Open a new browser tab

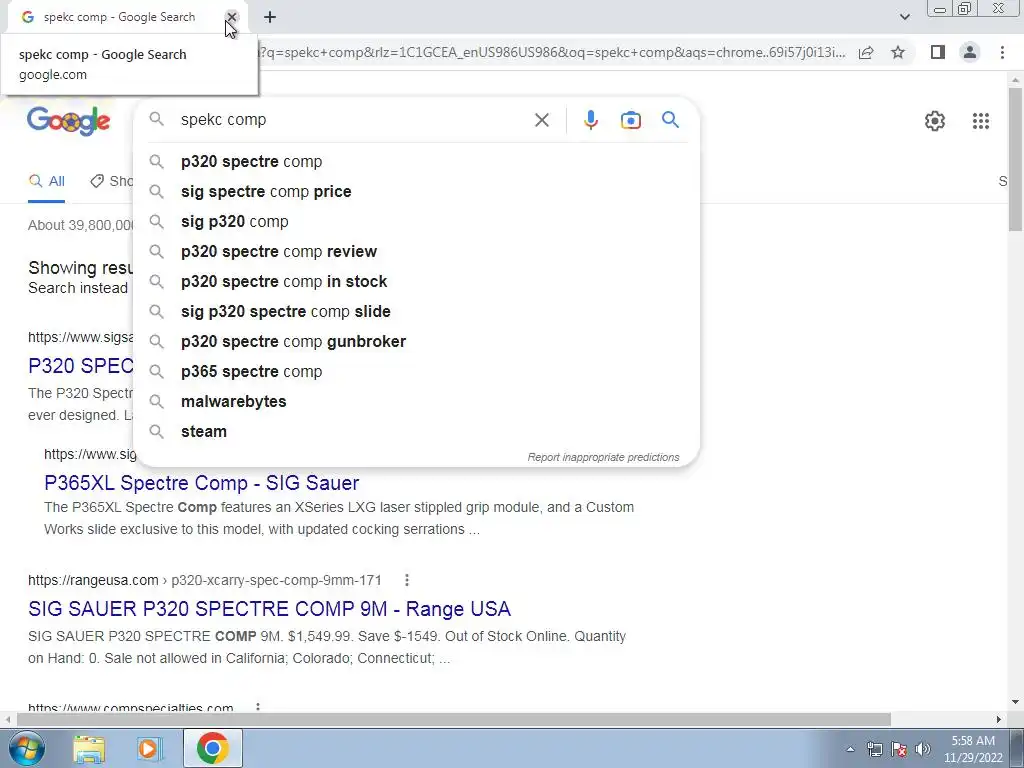pyautogui.click(x=270, y=17)
